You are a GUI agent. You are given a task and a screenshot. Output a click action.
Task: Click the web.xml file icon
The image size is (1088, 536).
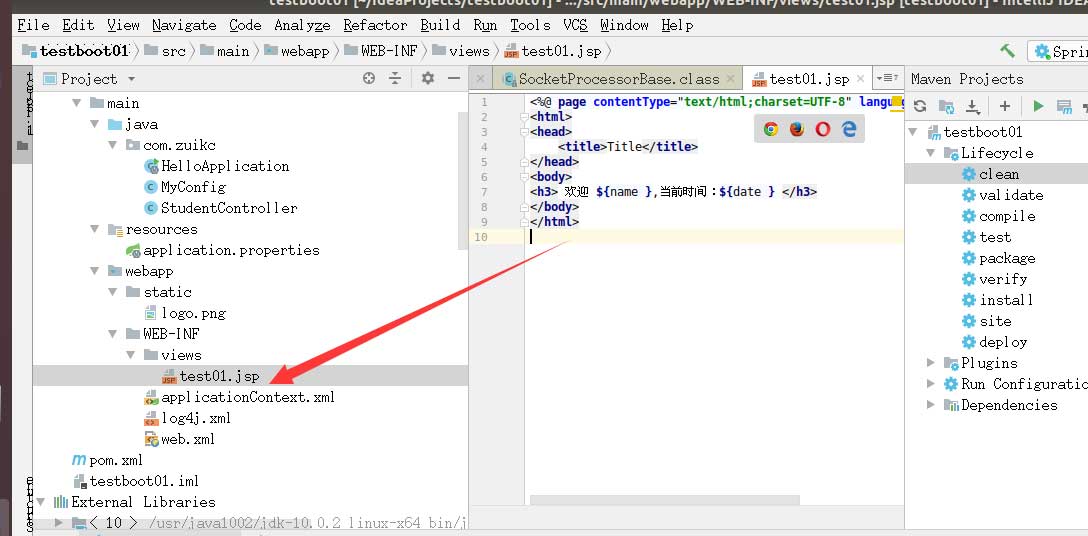click(151, 439)
